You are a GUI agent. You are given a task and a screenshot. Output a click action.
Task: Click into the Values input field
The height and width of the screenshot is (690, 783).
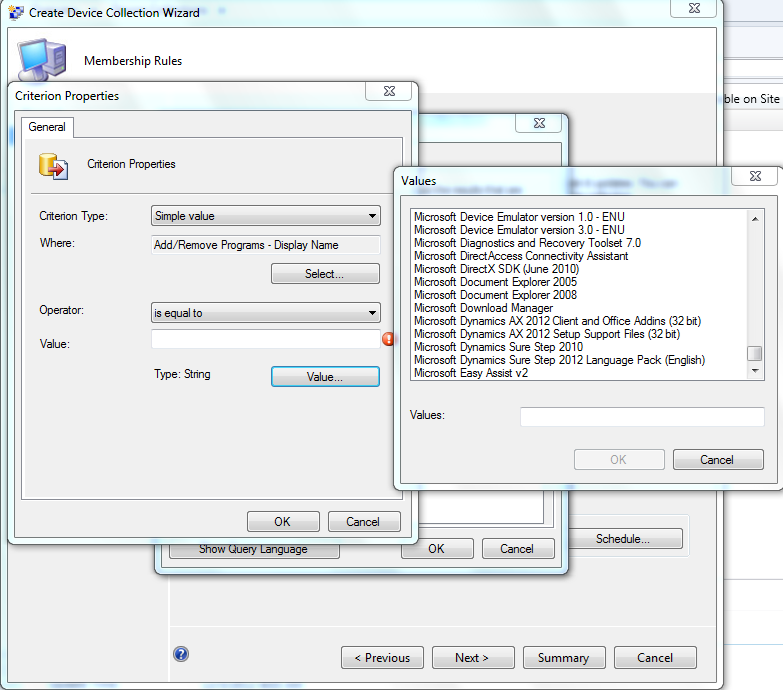click(x=642, y=416)
